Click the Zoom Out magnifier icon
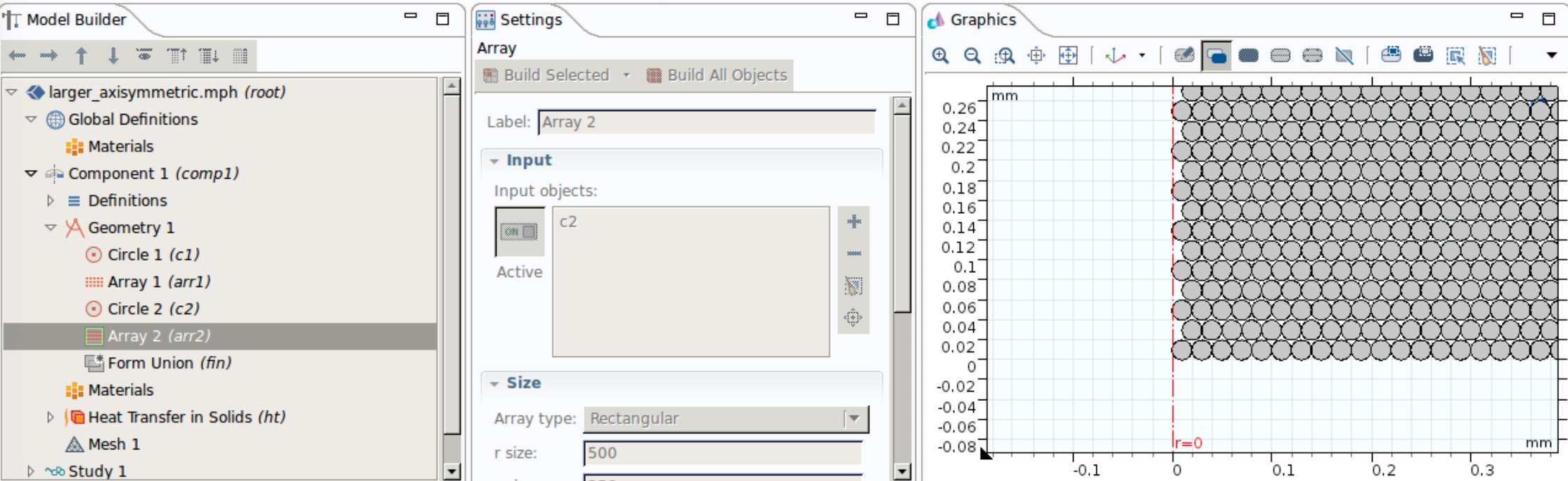This screenshot has height=481, width=1568. [x=972, y=56]
